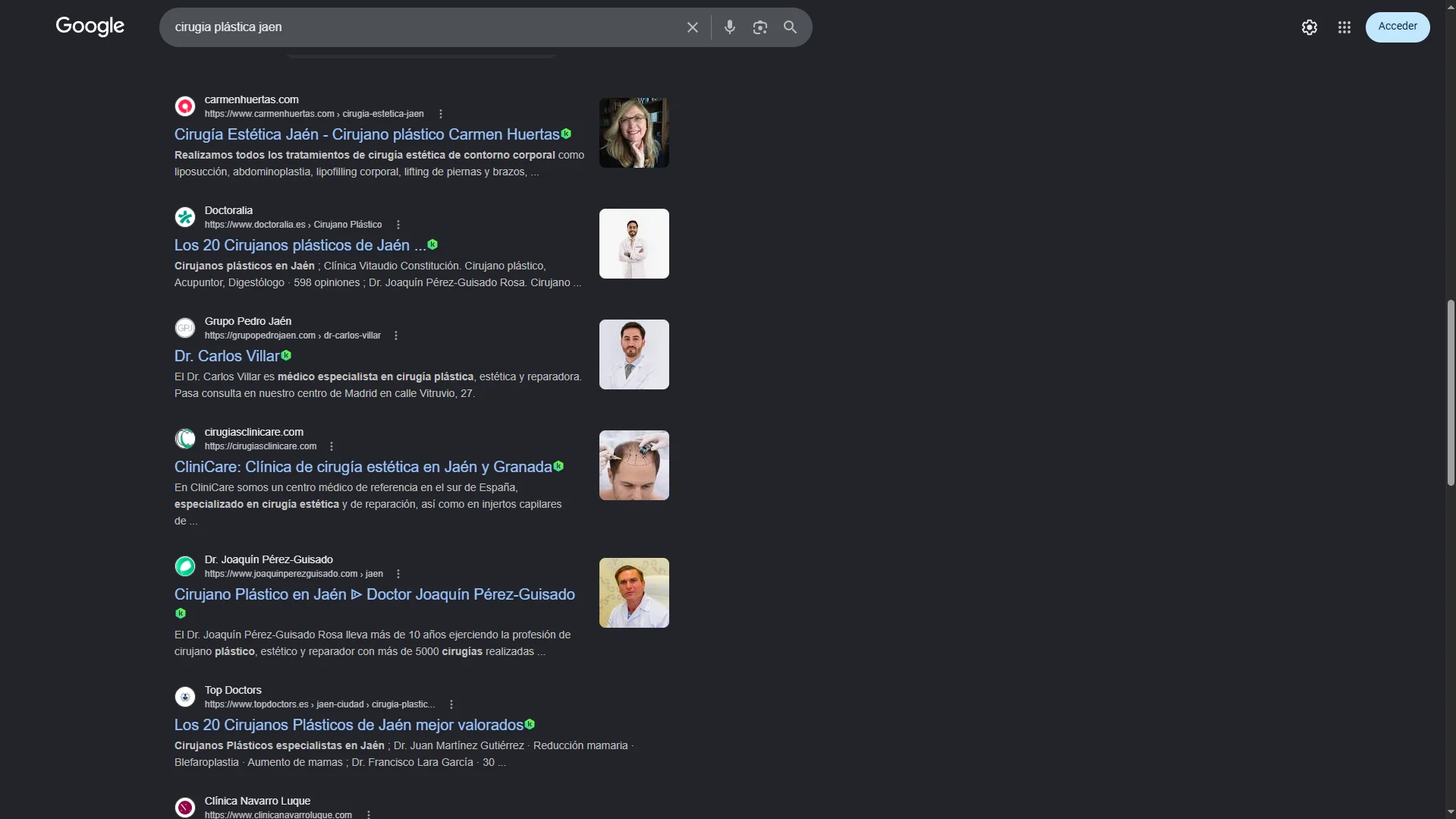Click the cirugiasclinicare.com favicon
Image resolution: width=1456 pixels, height=819 pixels.
pyautogui.click(x=185, y=439)
